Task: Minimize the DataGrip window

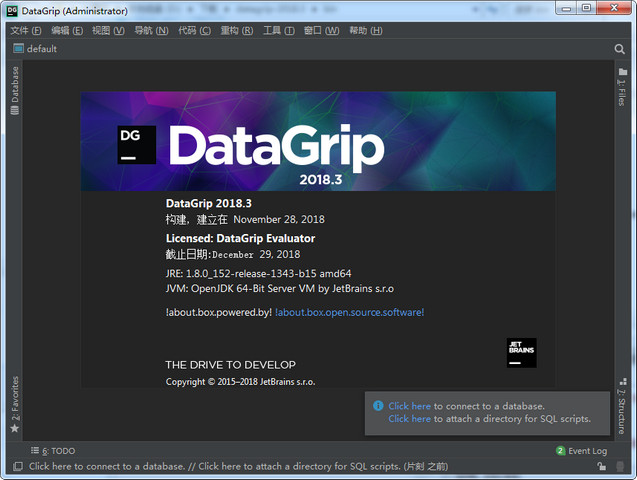Action: (x=567, y=8)
